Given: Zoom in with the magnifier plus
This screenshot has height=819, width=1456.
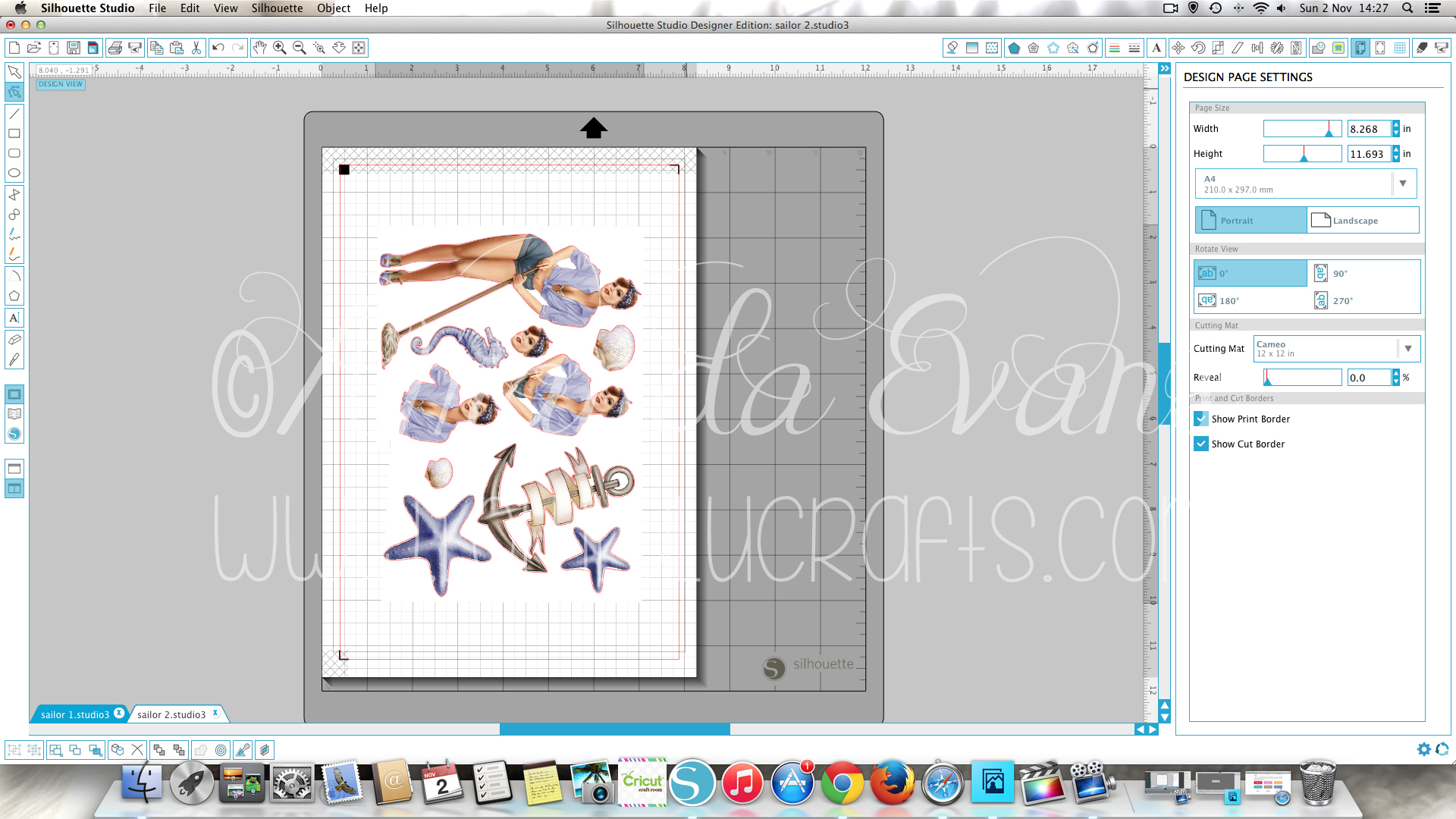Looking at the screenshot, I should 280,48.
